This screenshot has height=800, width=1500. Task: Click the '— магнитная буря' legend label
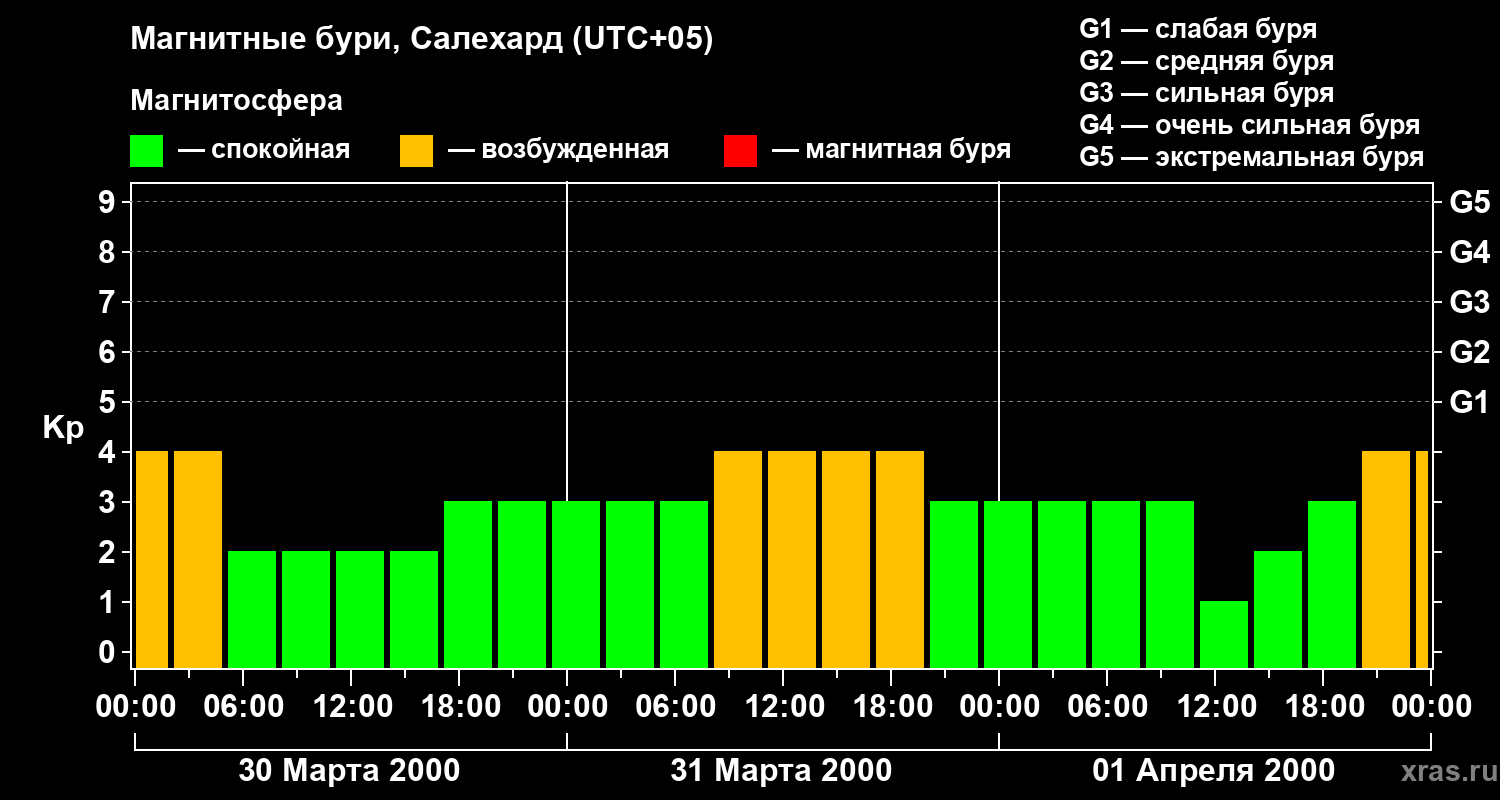pos(891,151)
